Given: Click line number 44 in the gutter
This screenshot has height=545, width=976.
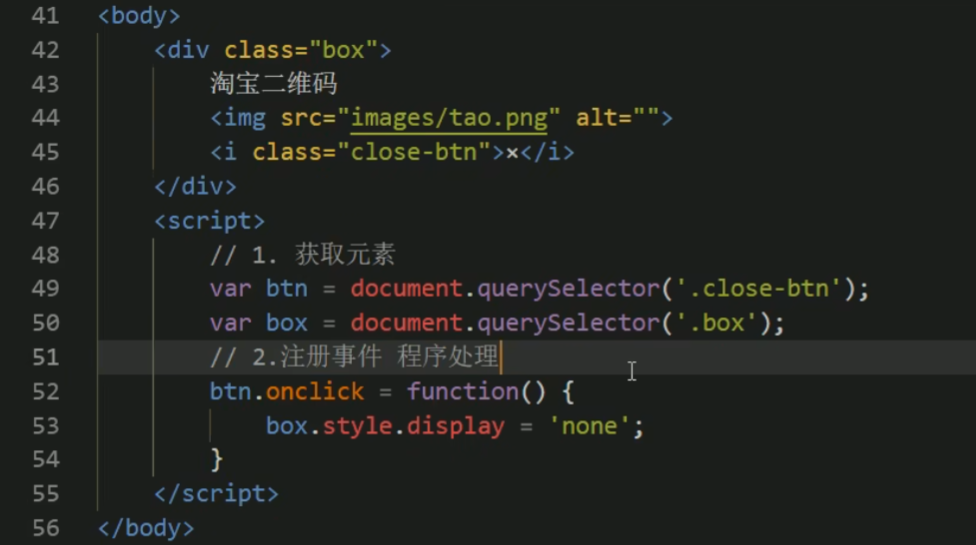Looking at the screenshot, I should [45, 118].
